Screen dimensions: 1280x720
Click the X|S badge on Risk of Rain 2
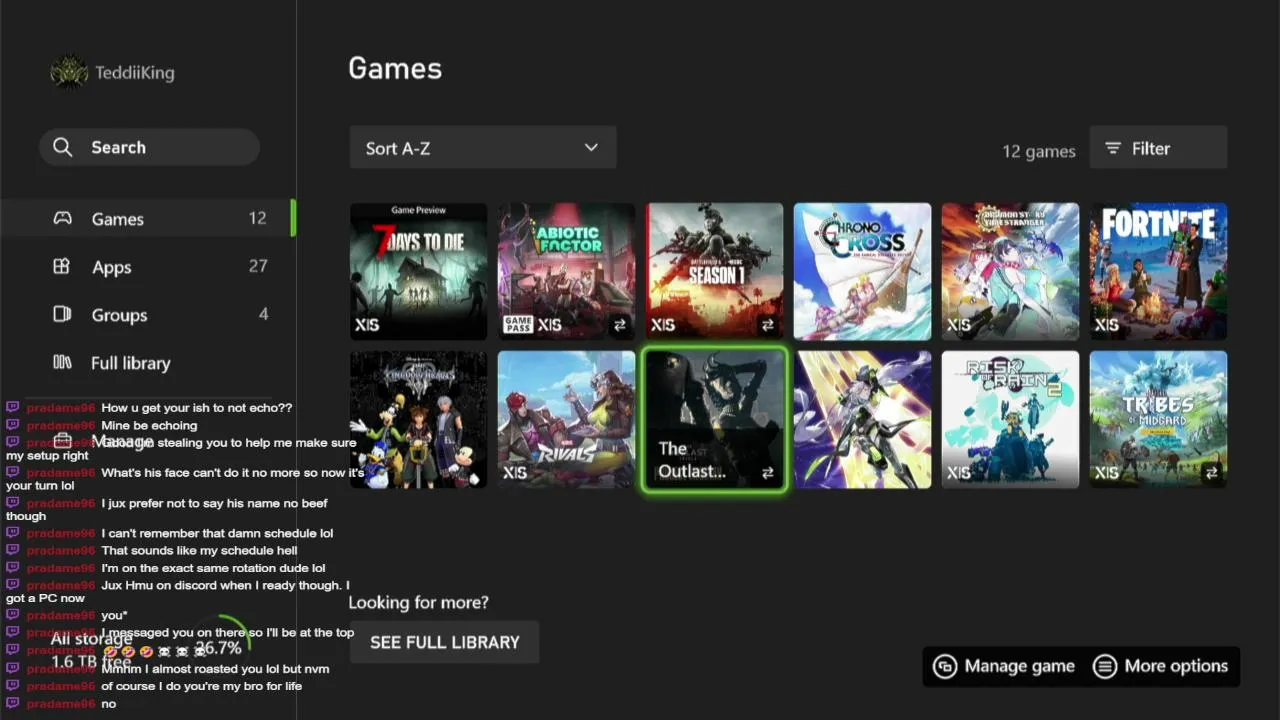tap(958, 473)
